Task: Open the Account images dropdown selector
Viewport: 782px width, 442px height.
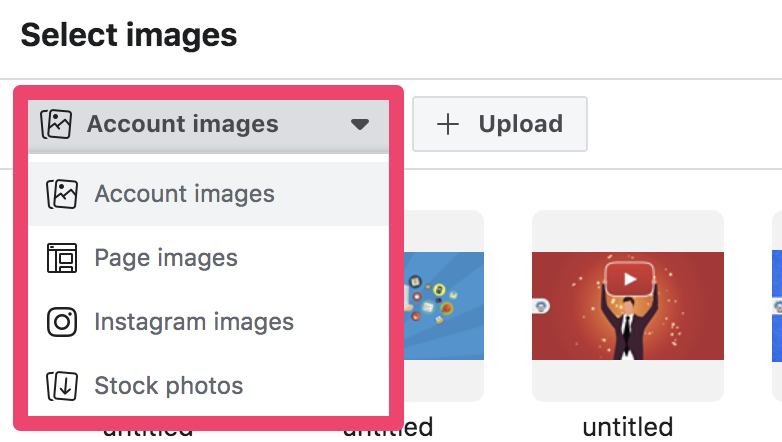Action: [x=208, y=125]
